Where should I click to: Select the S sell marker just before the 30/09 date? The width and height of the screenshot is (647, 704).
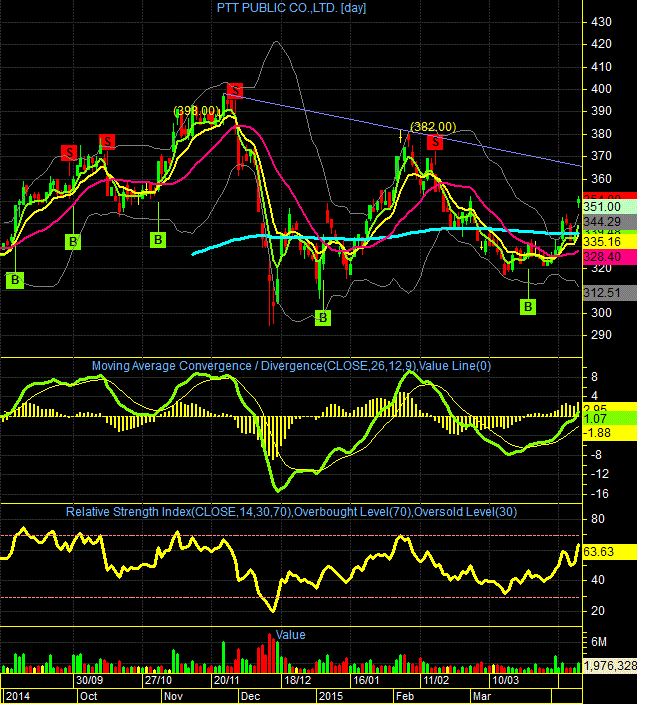pyautogui.click(x=69, y=153)
